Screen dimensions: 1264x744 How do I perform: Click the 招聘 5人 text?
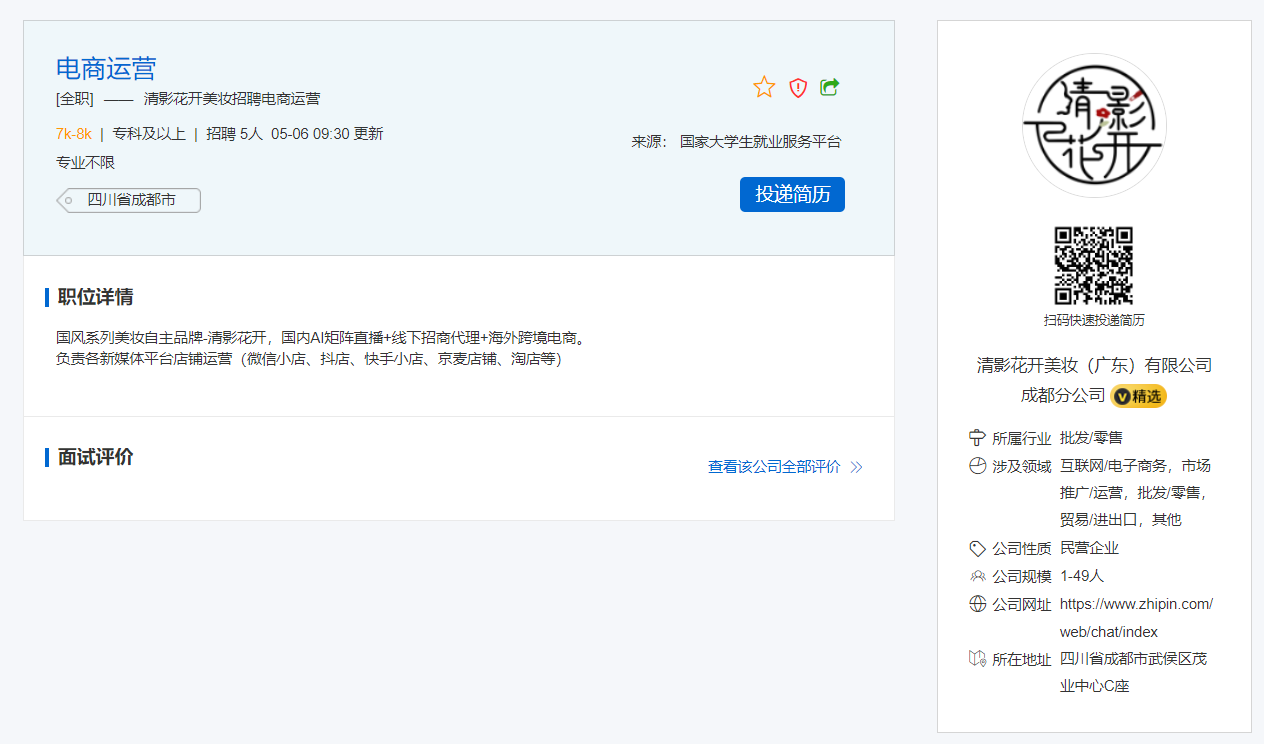pyautogui.click(x=235, y=134)
